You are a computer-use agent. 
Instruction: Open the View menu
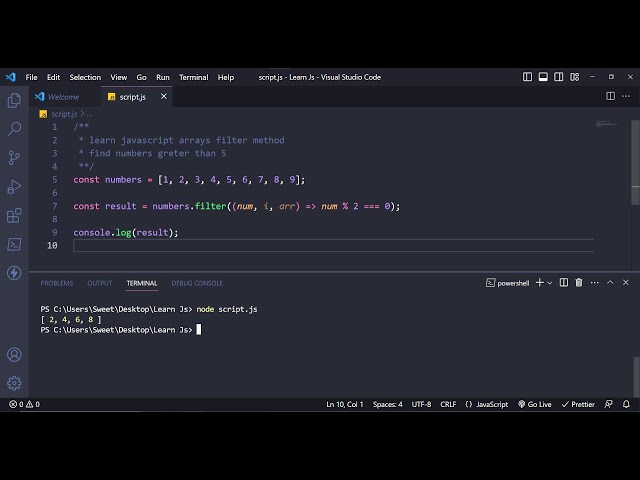pos(119,77)
